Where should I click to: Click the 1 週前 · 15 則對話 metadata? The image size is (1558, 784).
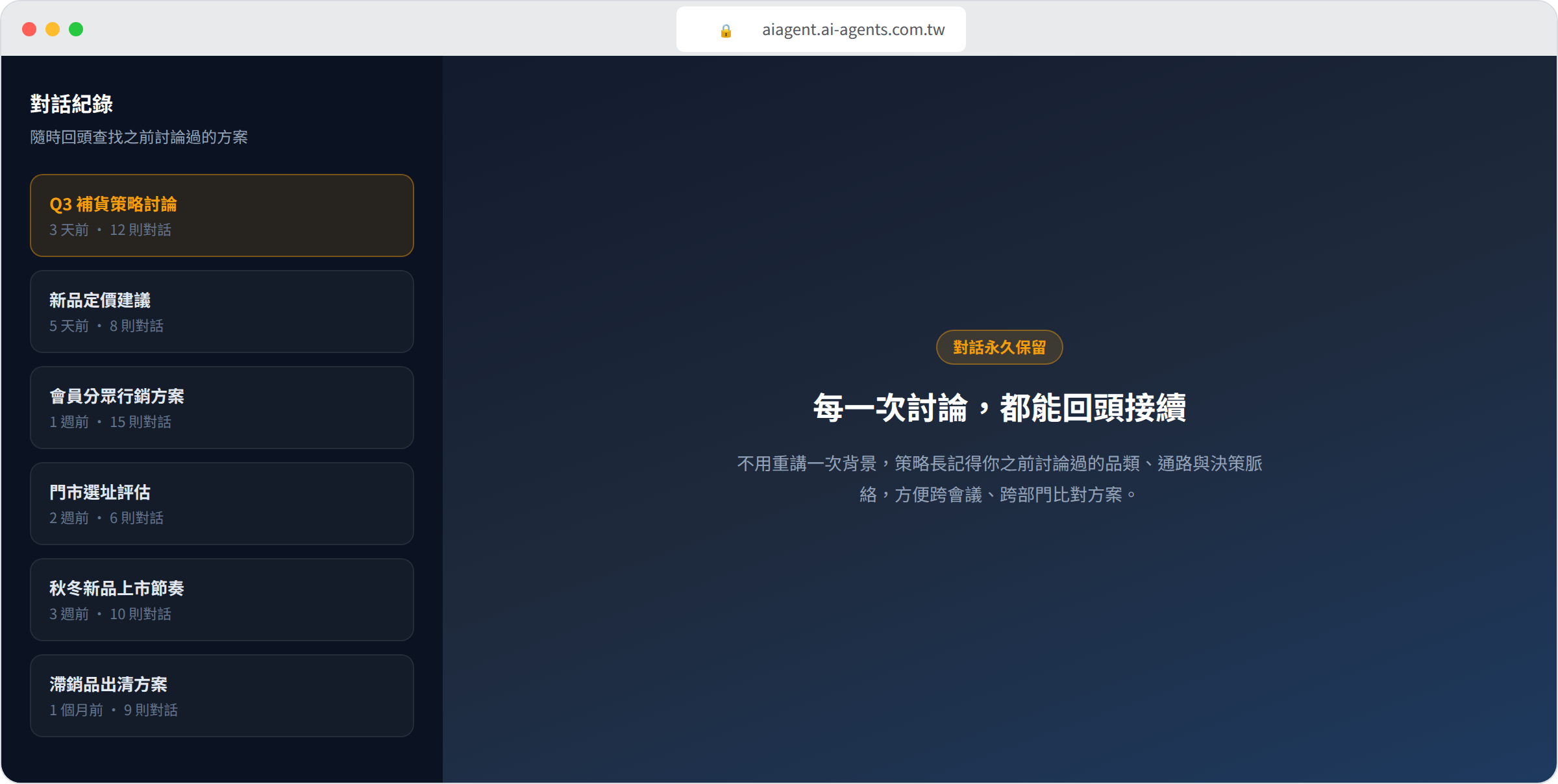110,422
